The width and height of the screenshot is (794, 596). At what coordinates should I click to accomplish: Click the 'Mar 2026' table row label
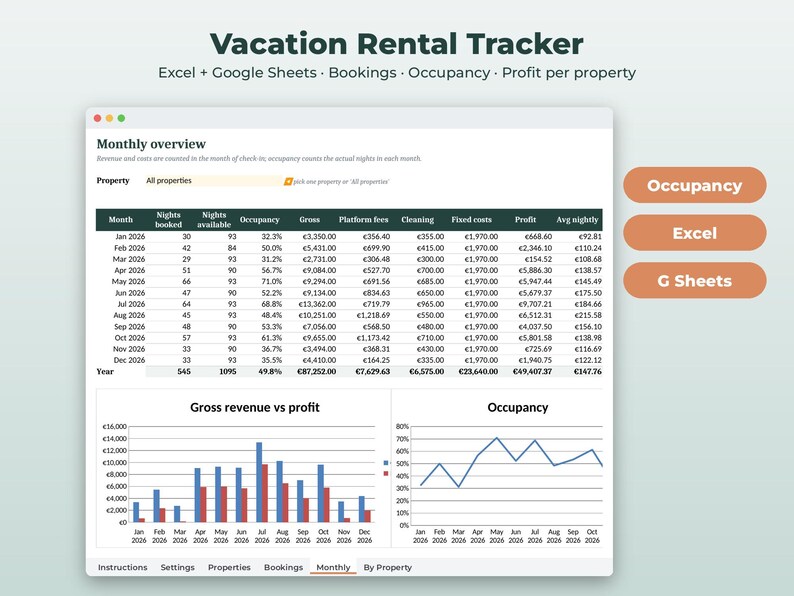[x=129, y=259]
